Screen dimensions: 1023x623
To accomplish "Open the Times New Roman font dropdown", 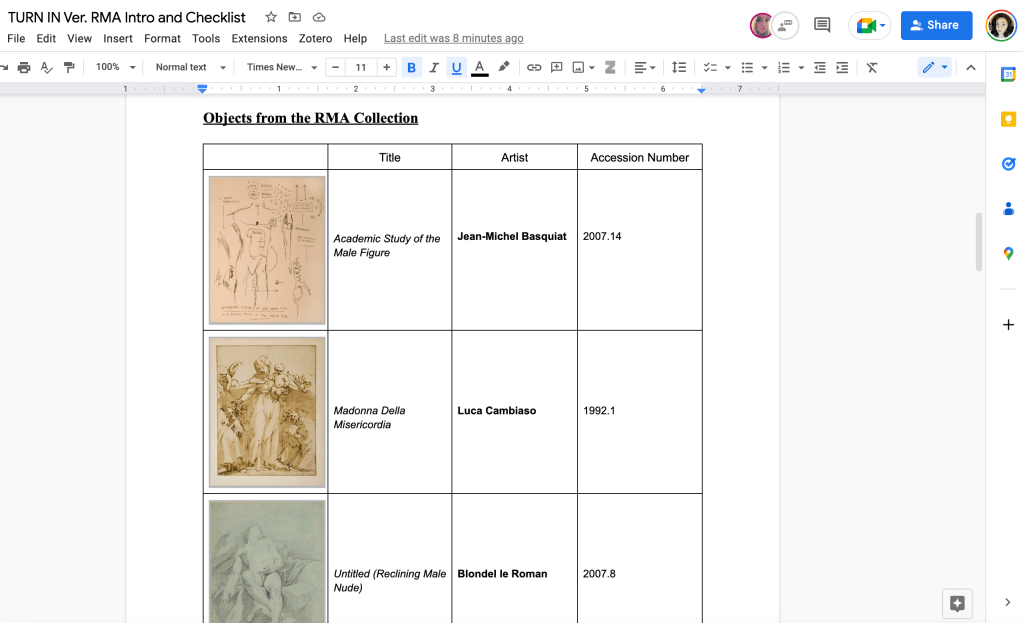I will point(282,67).
